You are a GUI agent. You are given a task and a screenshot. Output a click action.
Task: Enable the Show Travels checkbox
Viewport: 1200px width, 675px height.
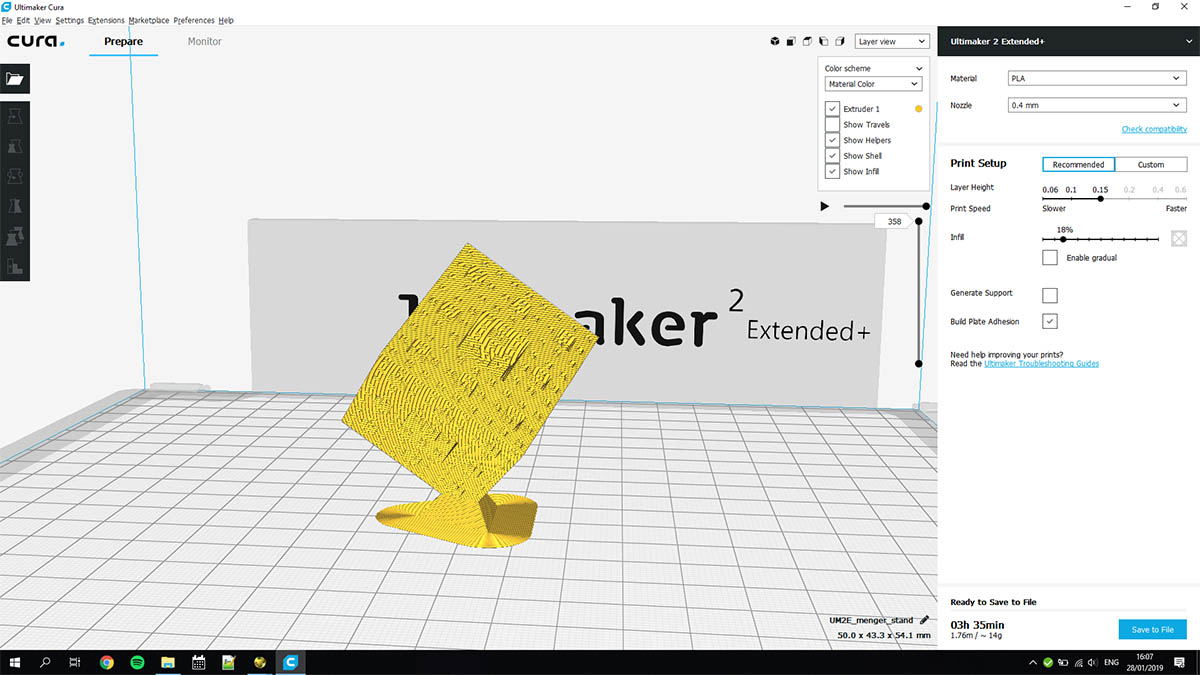point(832,124)
